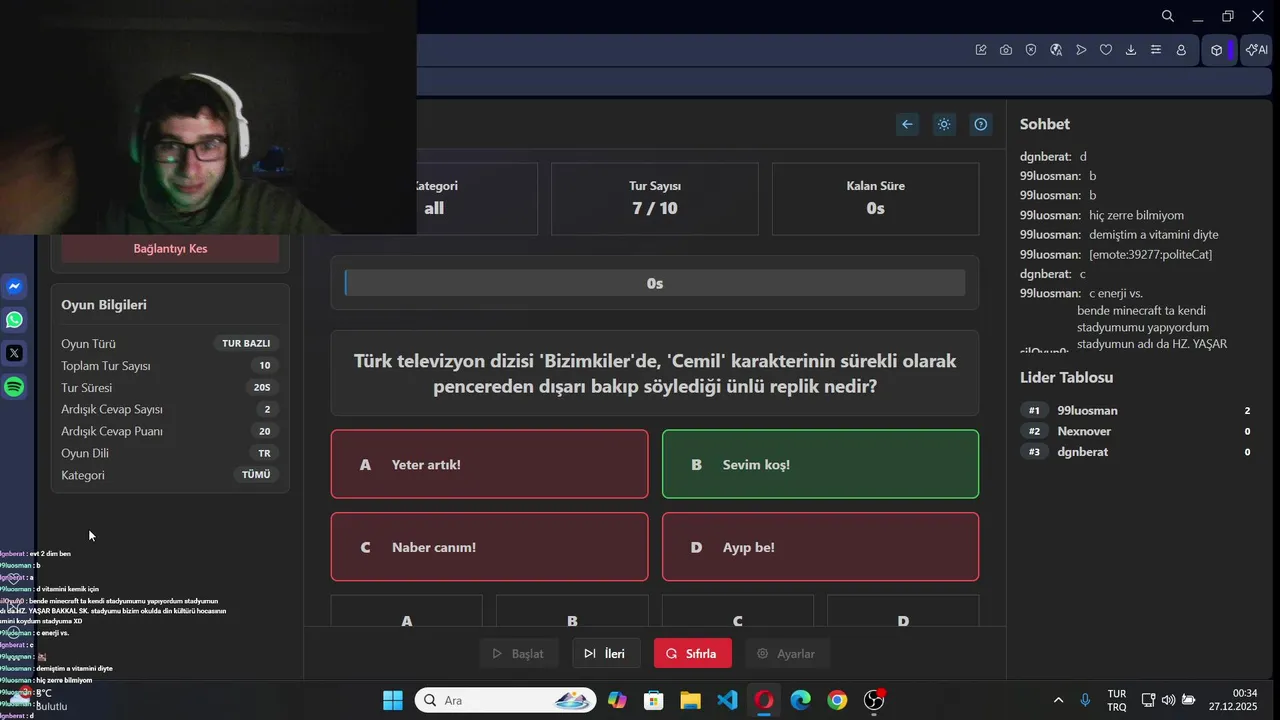Open the ad blocker shield icon
1280x720 pixels.
click(1031, 50)
